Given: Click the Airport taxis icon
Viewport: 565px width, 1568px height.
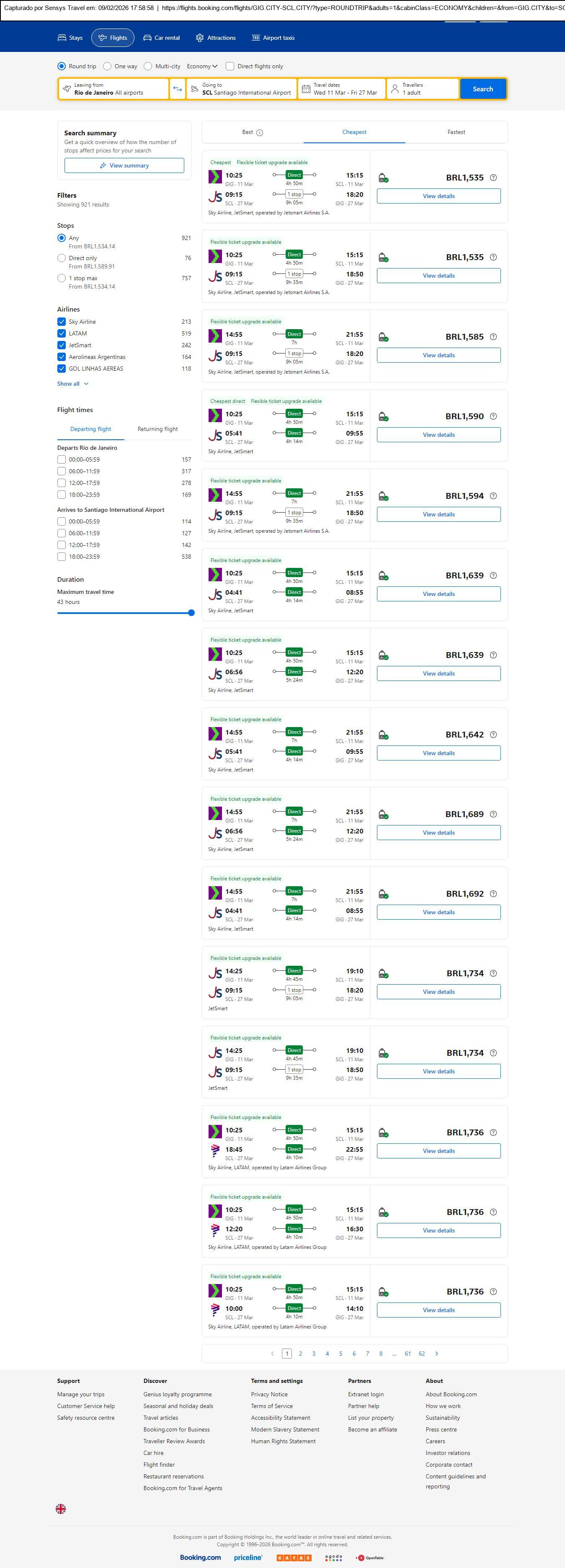Looking at the screenshot, I should pyautogui.click(x=256, y=38).
